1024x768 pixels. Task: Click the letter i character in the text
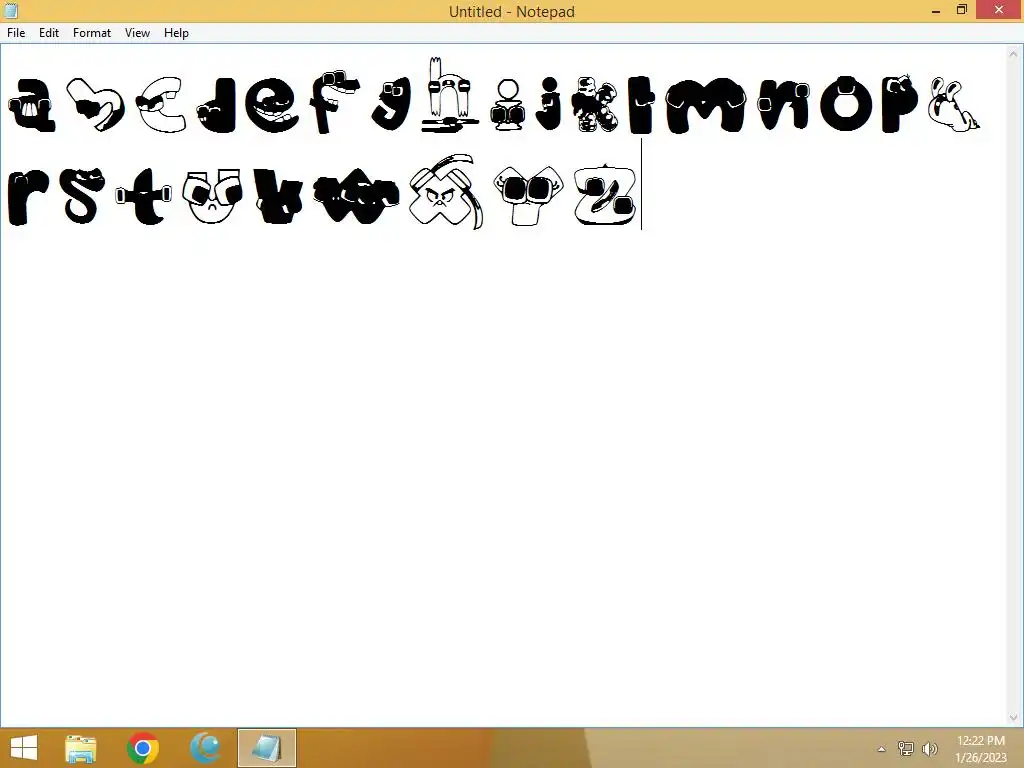[507, 105]
